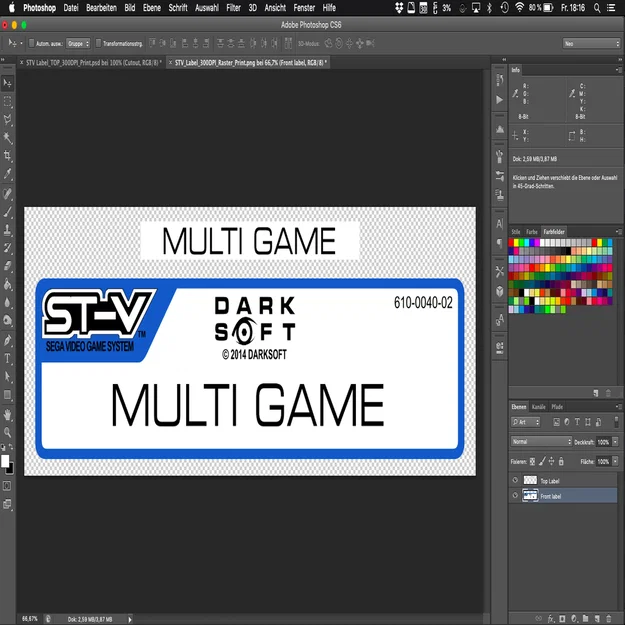Viewport: 625px width, 625px height.
Task: Add a layer style with fx button
Action: 551,619
